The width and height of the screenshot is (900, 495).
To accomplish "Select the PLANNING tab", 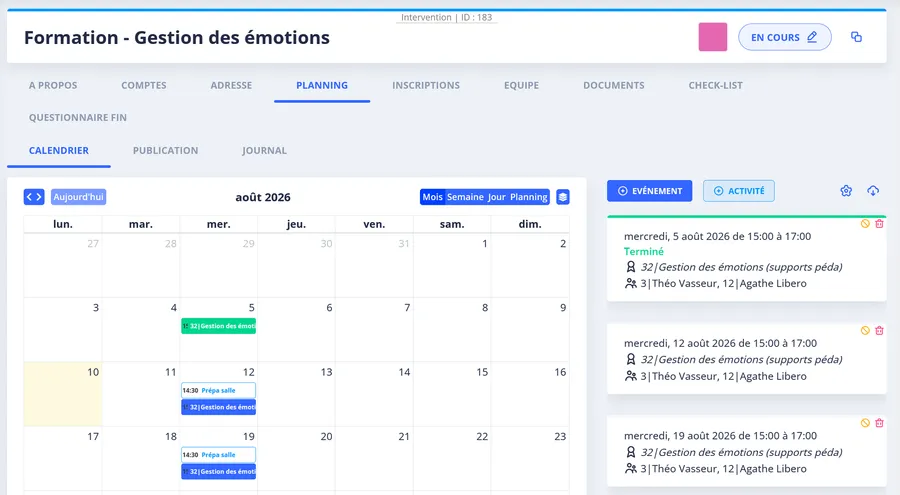I will (322, 85).
